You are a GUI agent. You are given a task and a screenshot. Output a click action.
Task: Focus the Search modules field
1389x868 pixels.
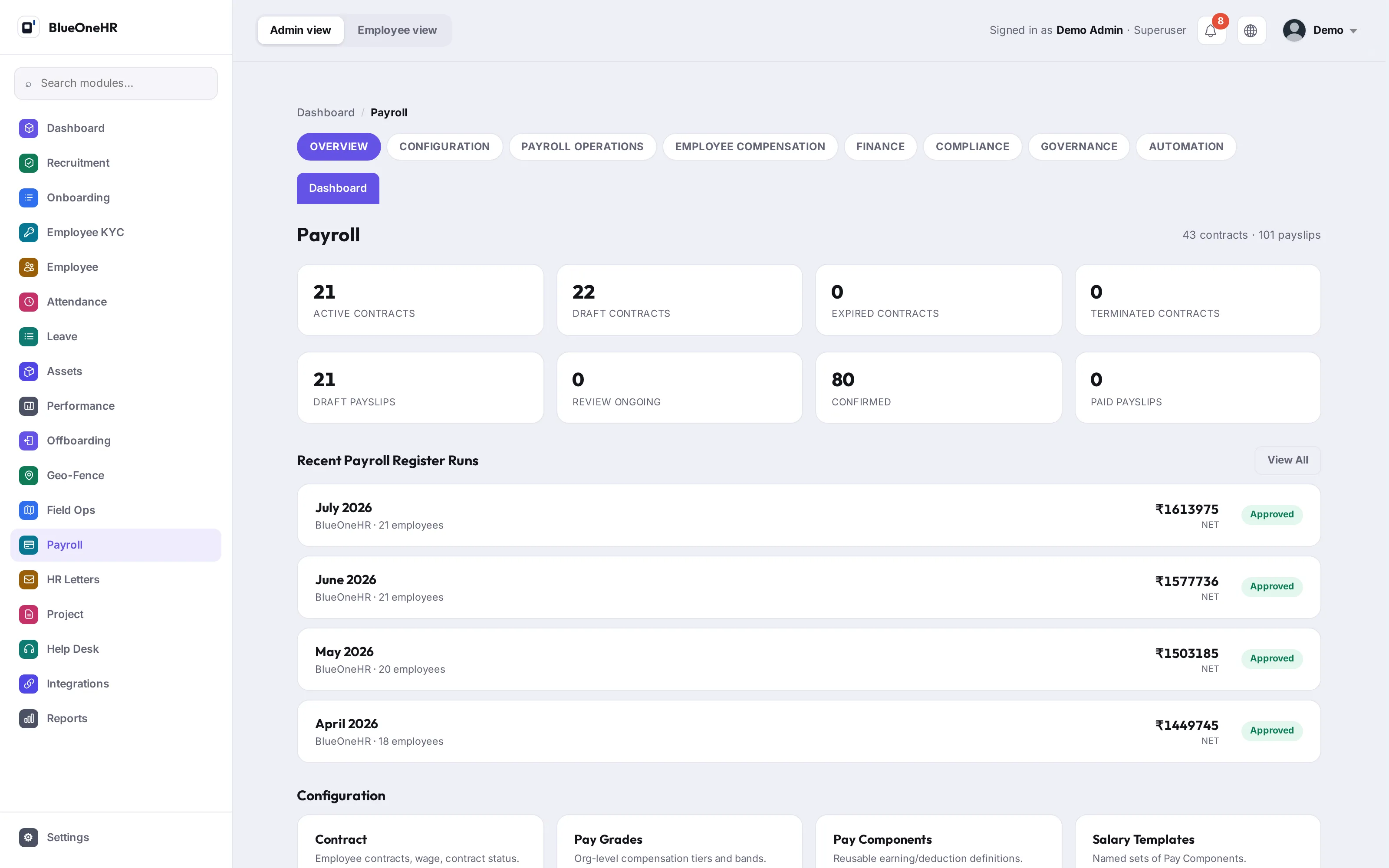(x=115, y=83)
